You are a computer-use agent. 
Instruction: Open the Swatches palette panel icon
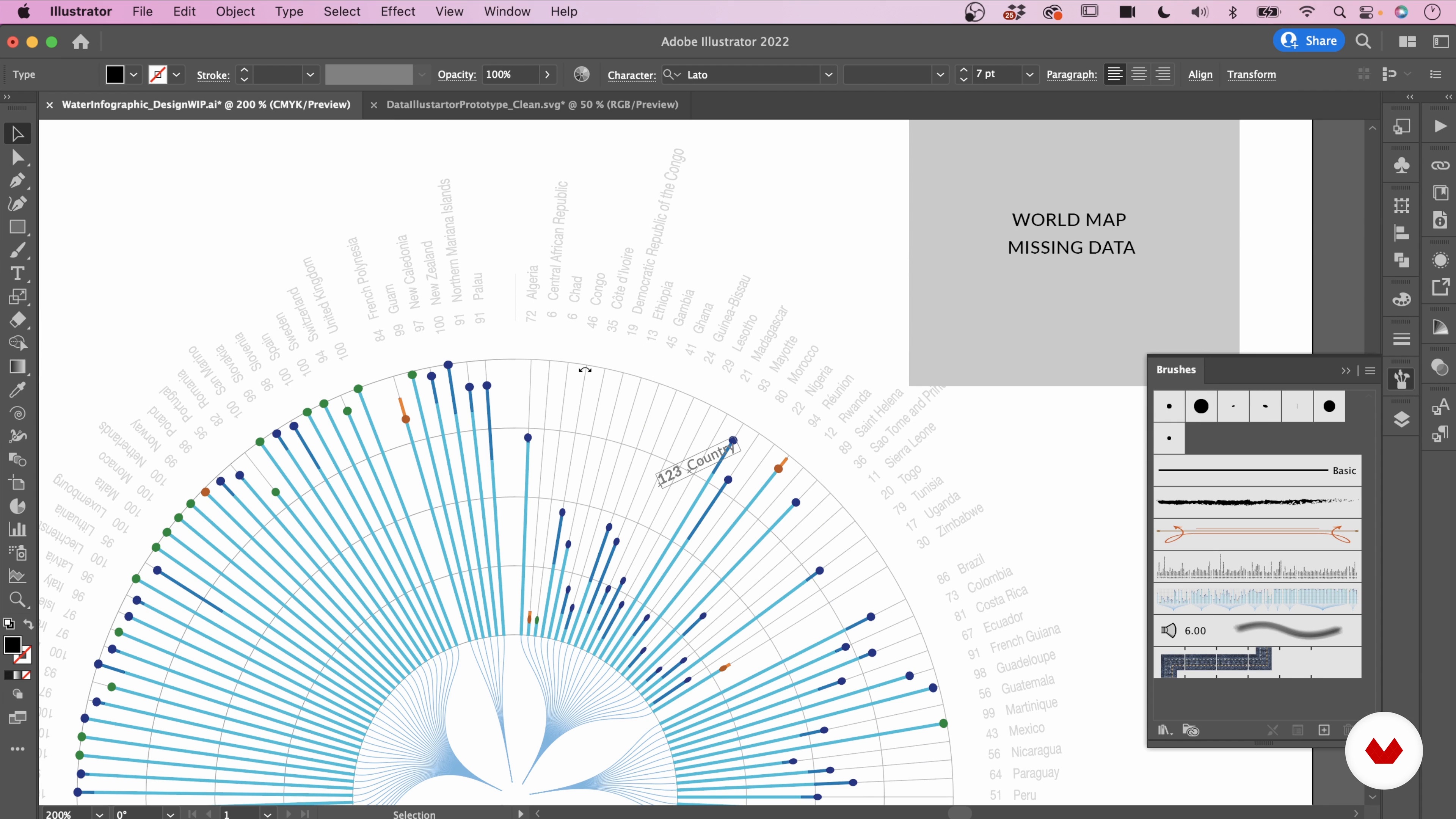(x=1402, y=300)
